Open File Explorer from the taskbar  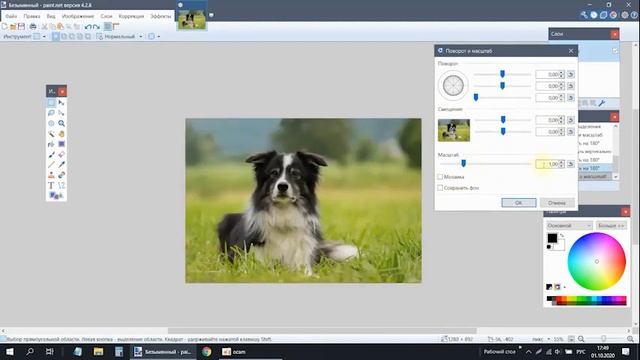98,351
